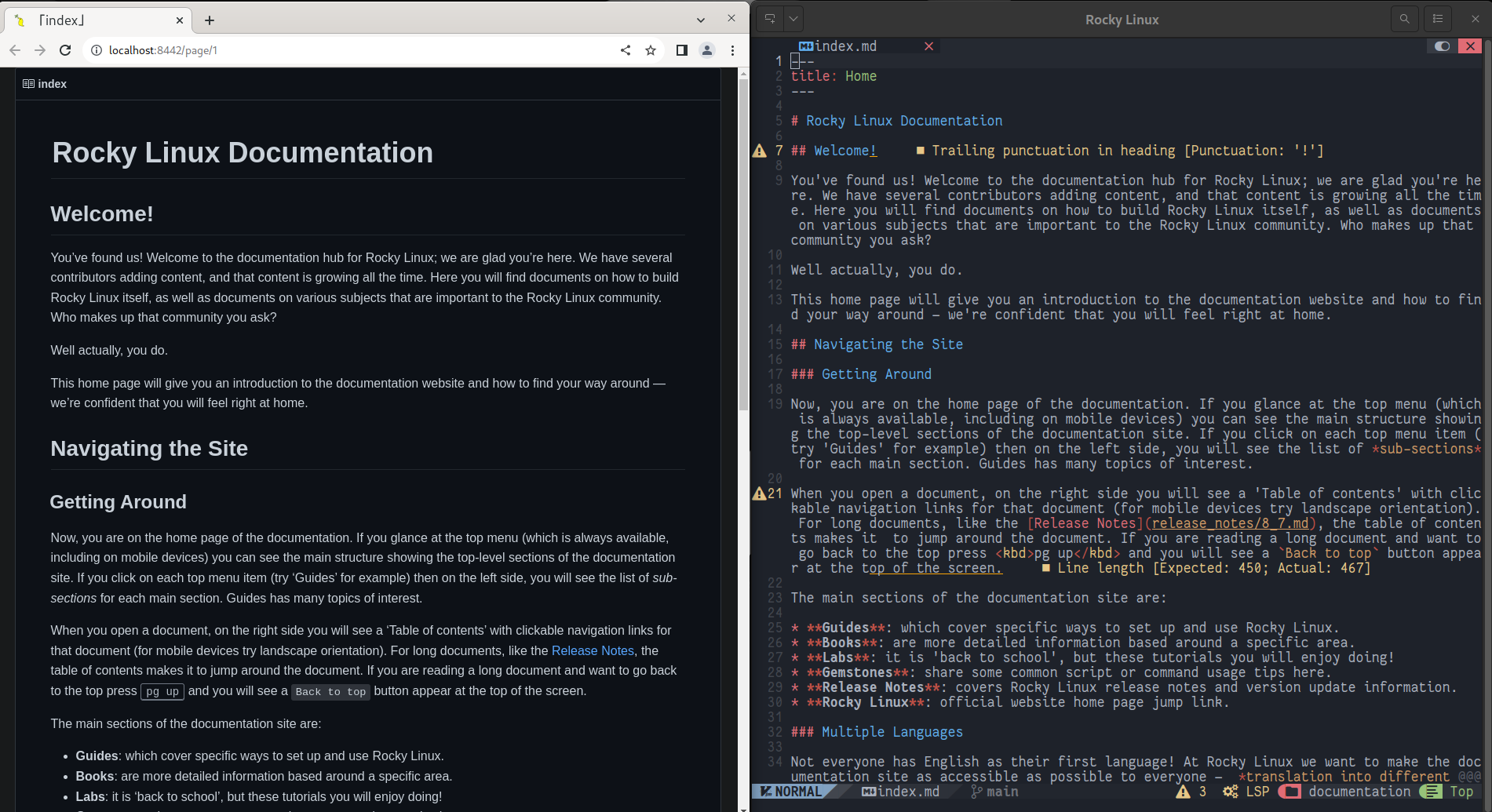1492x812 pixels.
Task: Expand the dropdown arrow beside the new-tab button
Action: [792, 18]
